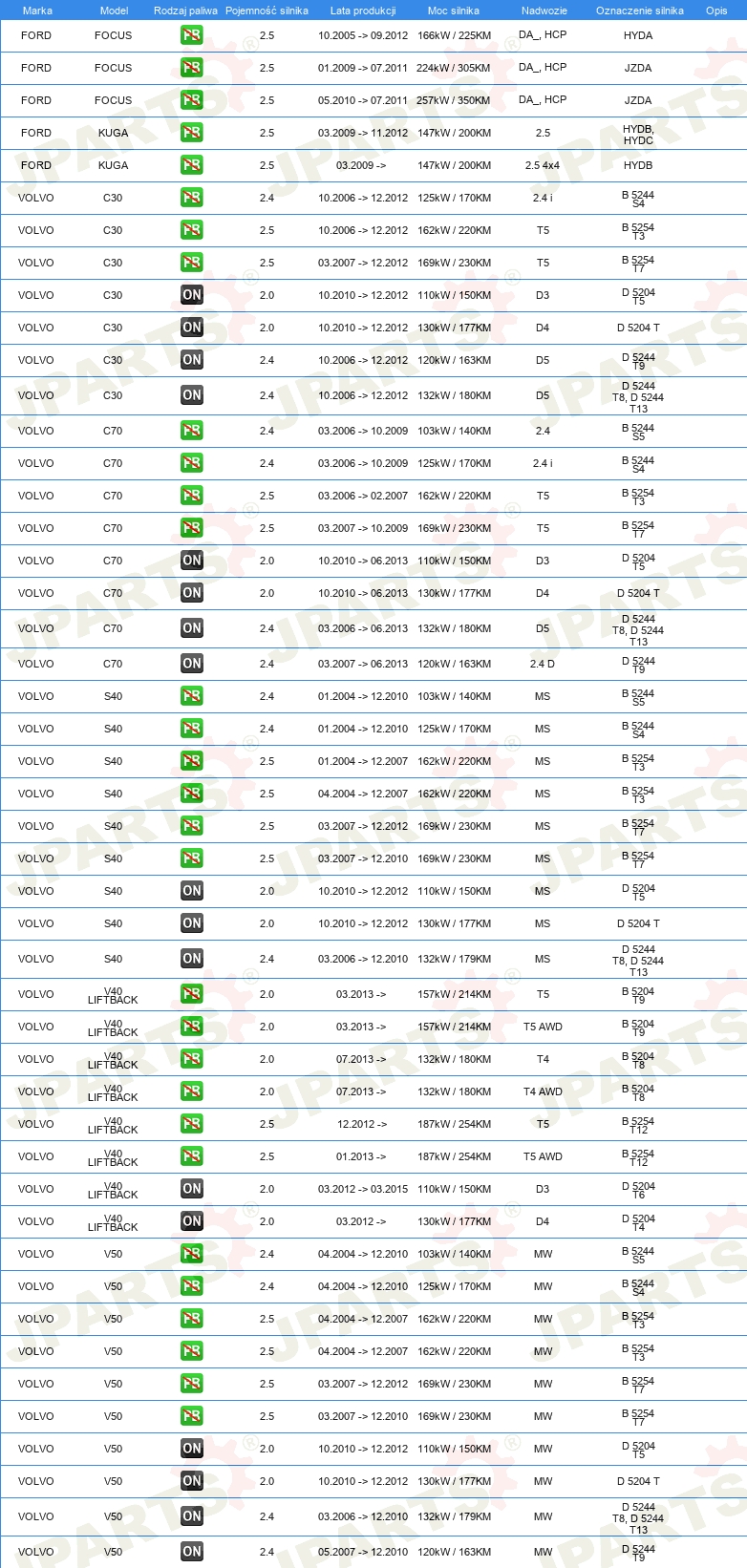Click petrol icon in Volvo C30 2.4 i row
This screenshot has width=747, height=1568.
coord(192,198)
